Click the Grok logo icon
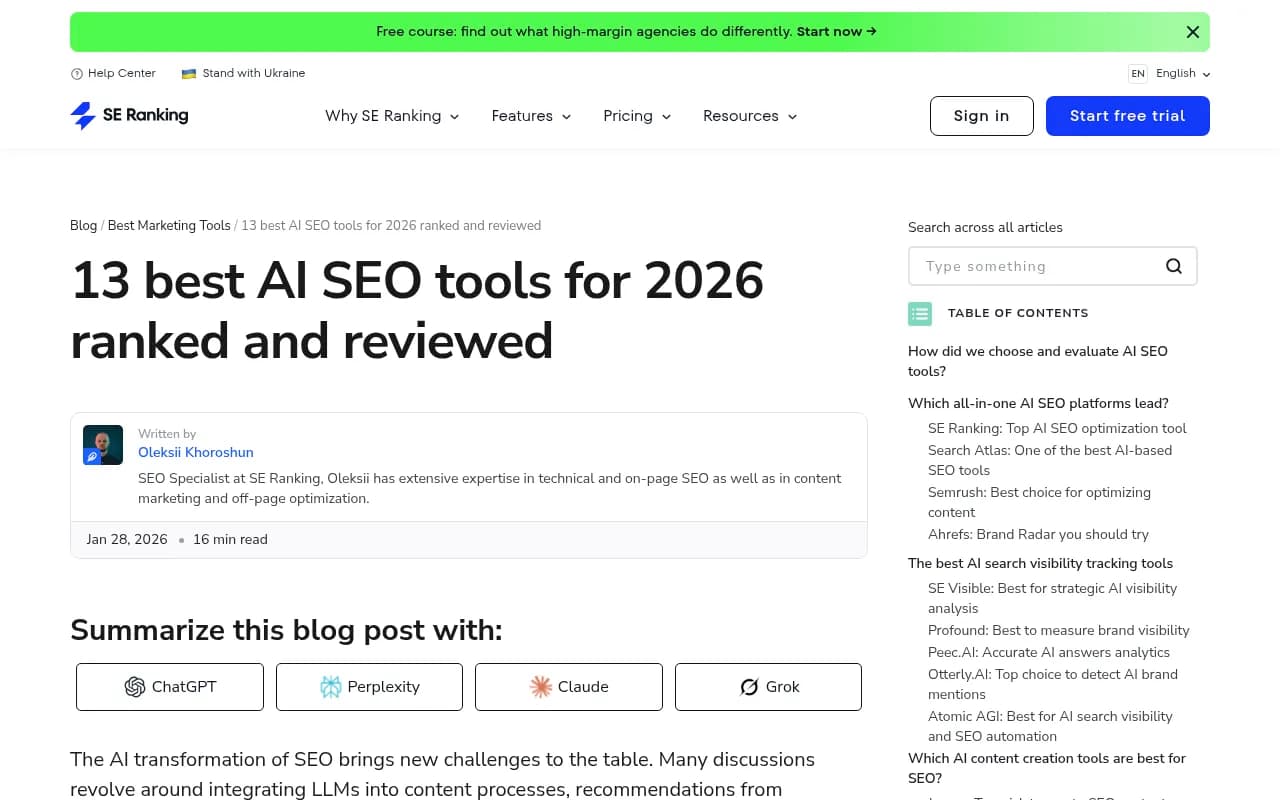 pyautogui.click(x=749, y=687)
